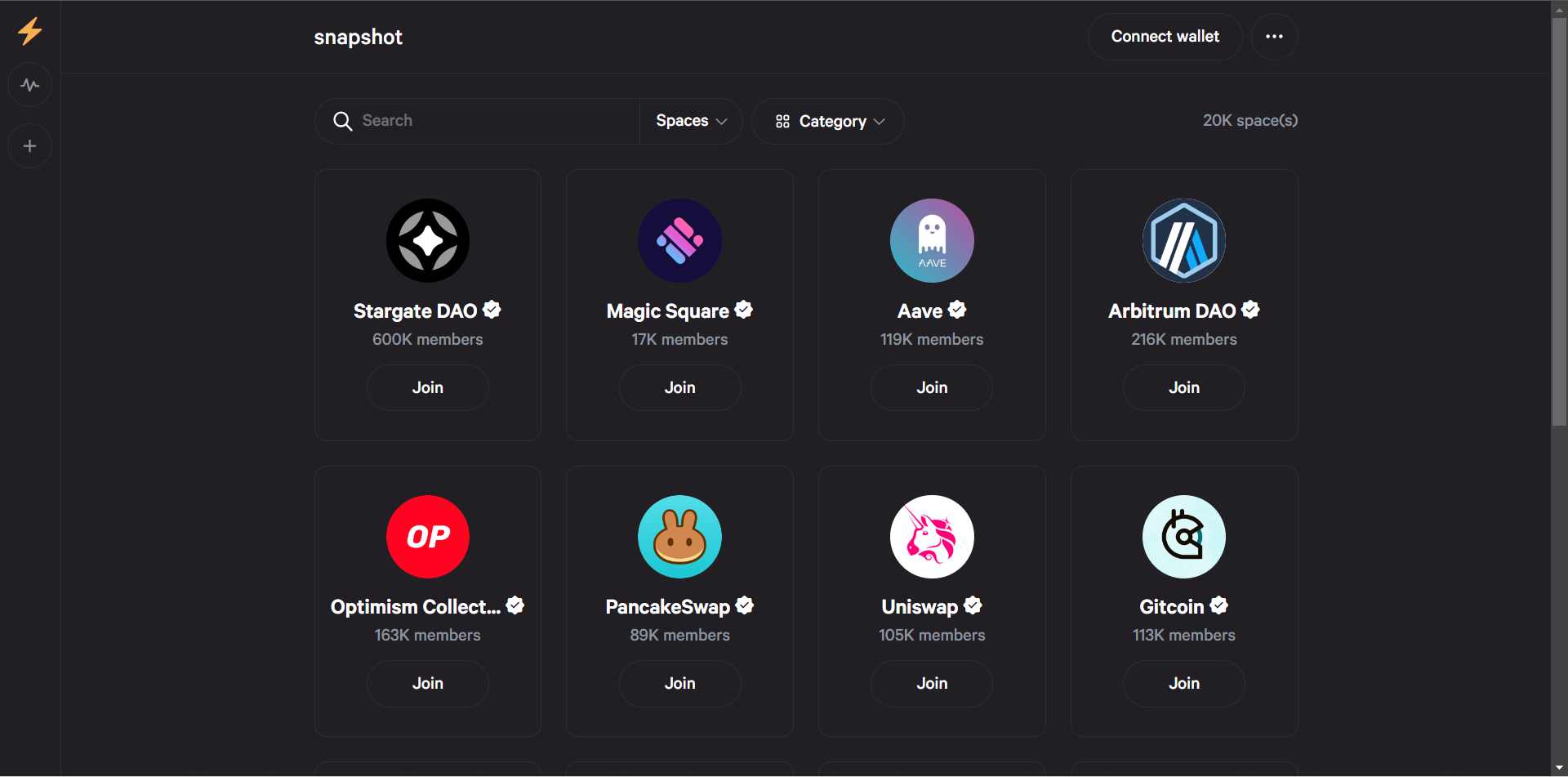Image resolution: width=1568 pixels, height=777 pixels.
Task: Click PancakeSwap verified badge
Action: point(745,605)
